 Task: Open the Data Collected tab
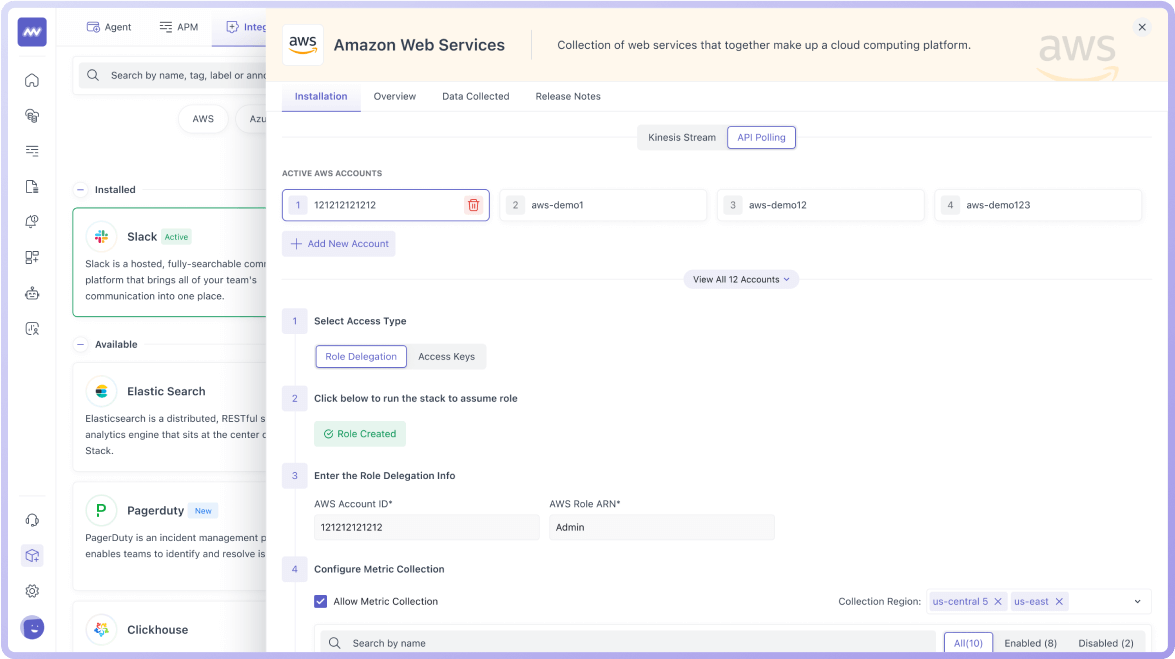[x=476, y=97]
